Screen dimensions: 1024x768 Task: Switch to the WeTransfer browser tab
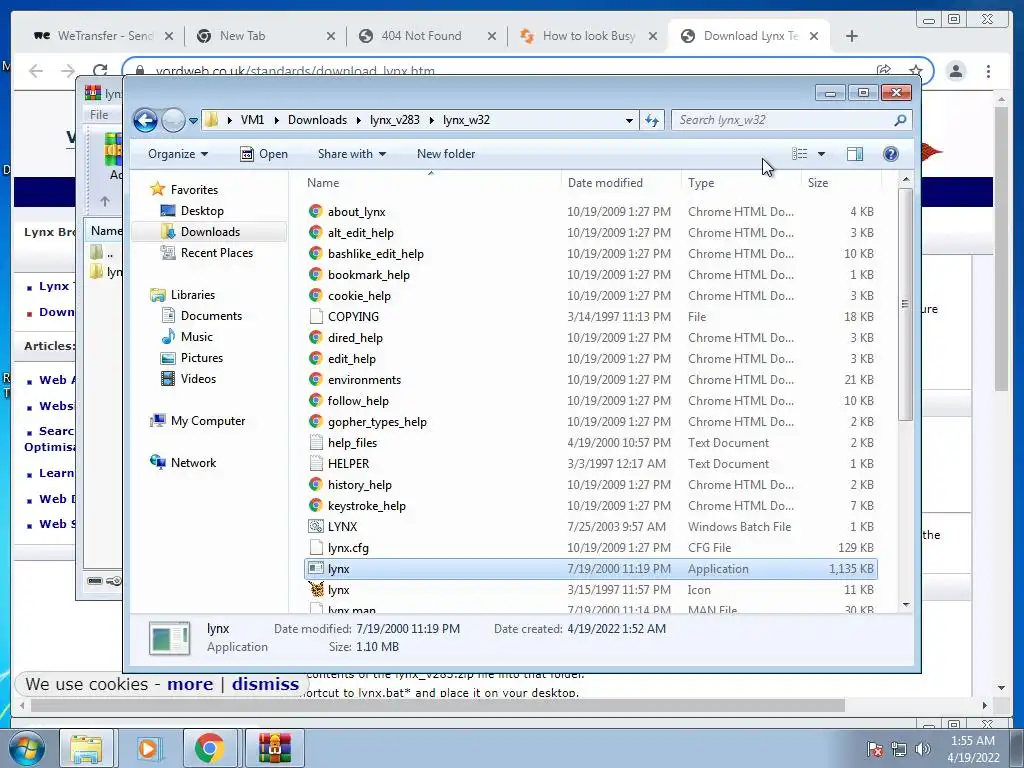point(103,36)
